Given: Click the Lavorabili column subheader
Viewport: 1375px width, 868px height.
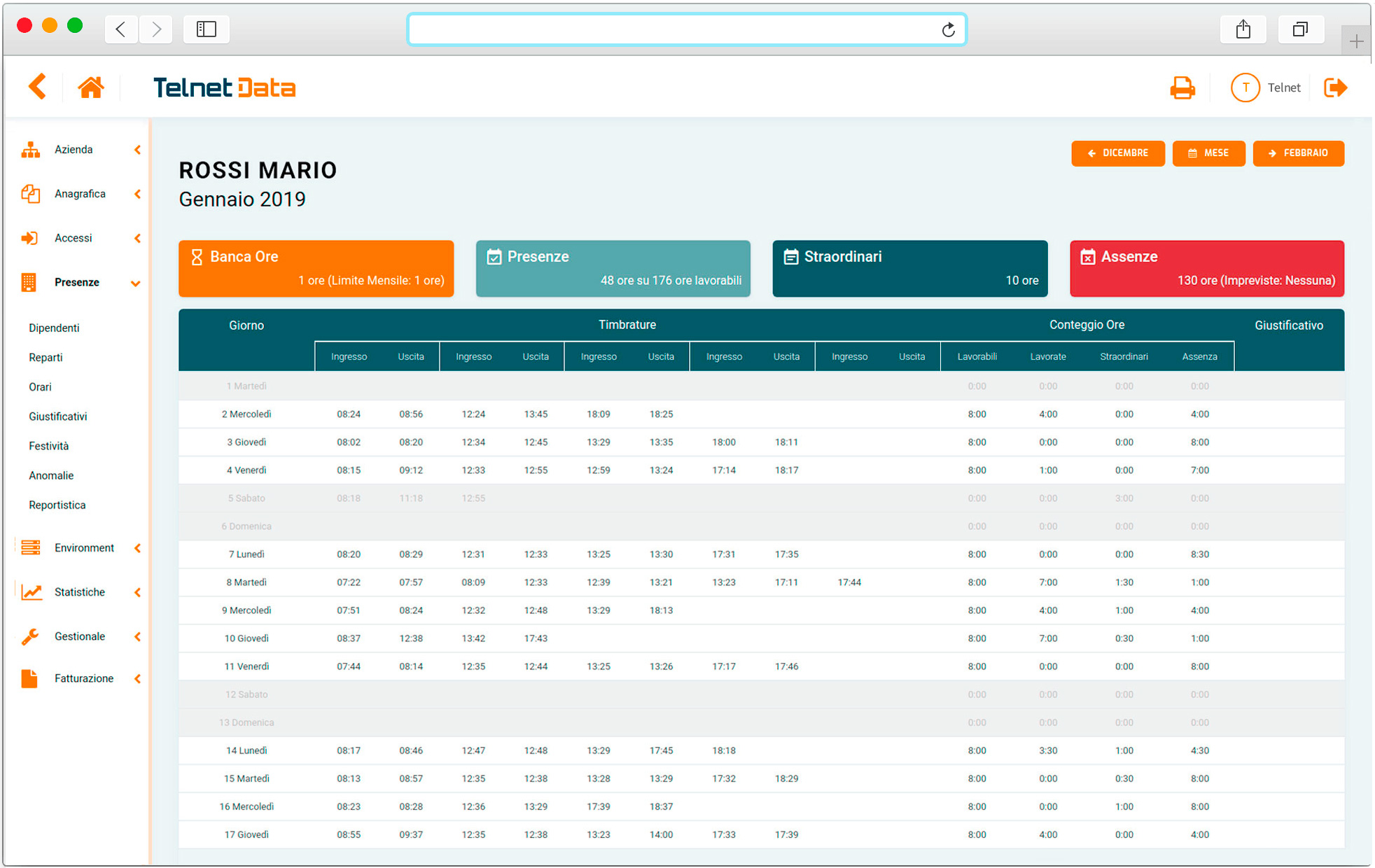Looking at the screenshot, I should coord(977,356).
